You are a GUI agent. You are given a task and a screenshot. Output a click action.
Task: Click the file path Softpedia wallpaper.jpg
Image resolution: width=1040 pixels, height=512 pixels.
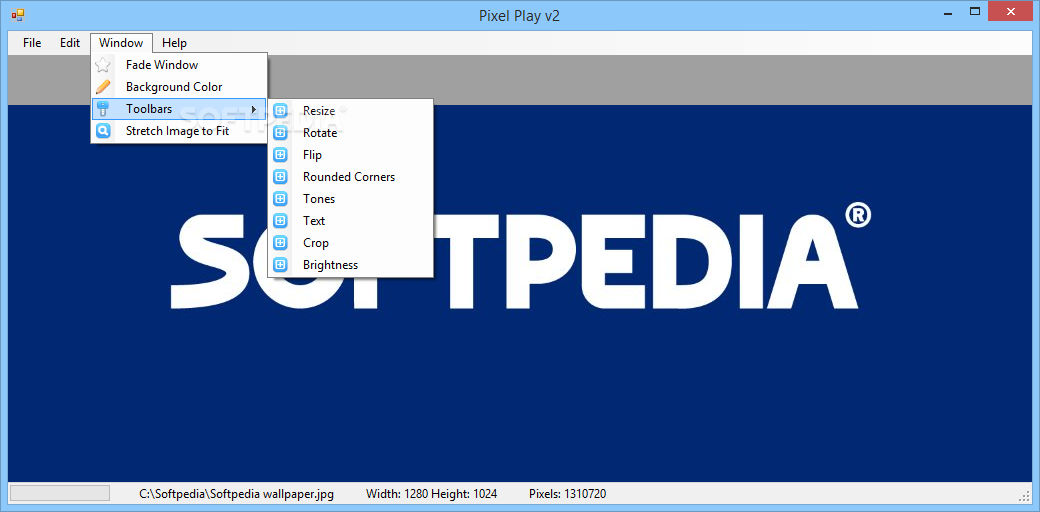tap(236, 493)
